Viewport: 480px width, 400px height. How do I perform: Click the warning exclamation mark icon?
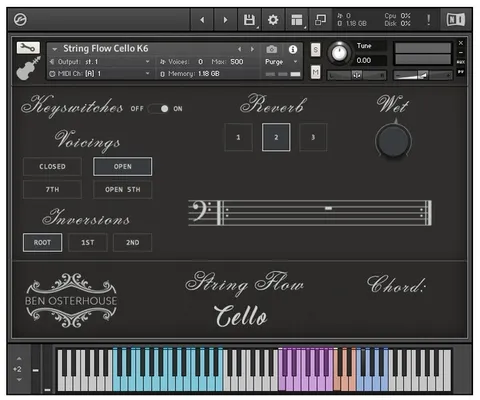click(428, 20)
